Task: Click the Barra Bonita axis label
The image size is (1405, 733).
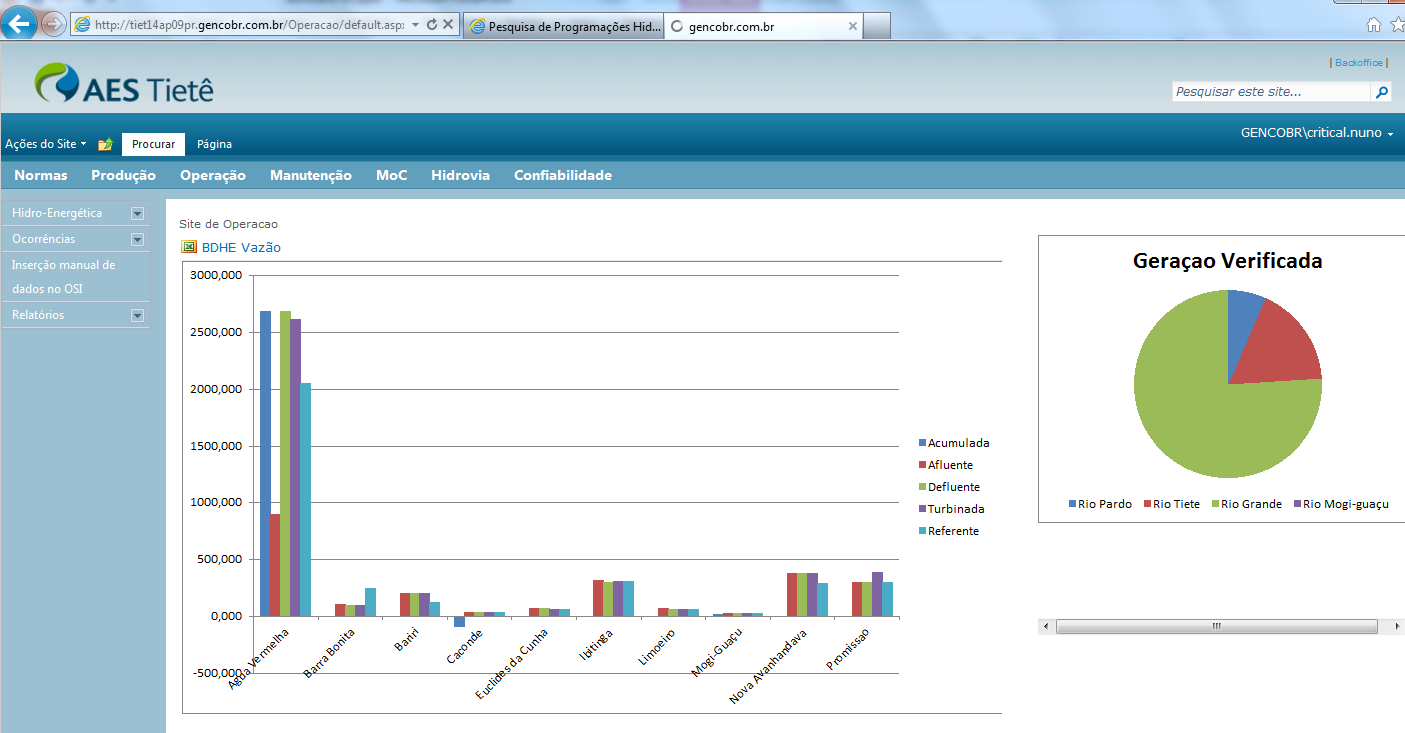Action: coord(329,653)
